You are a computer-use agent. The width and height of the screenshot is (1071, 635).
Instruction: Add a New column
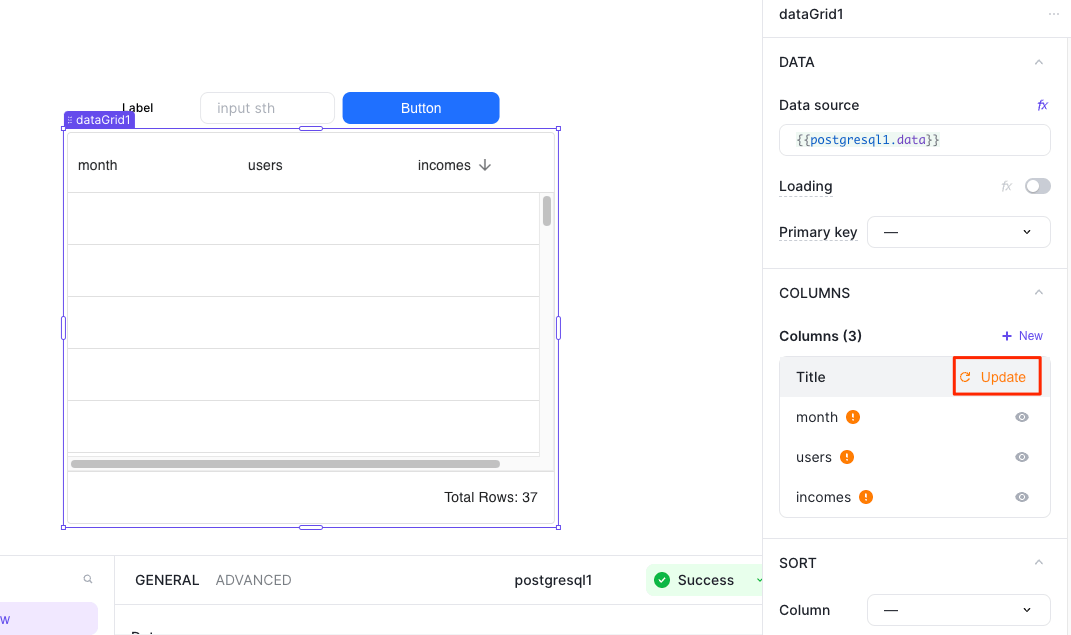point(1022,336)
